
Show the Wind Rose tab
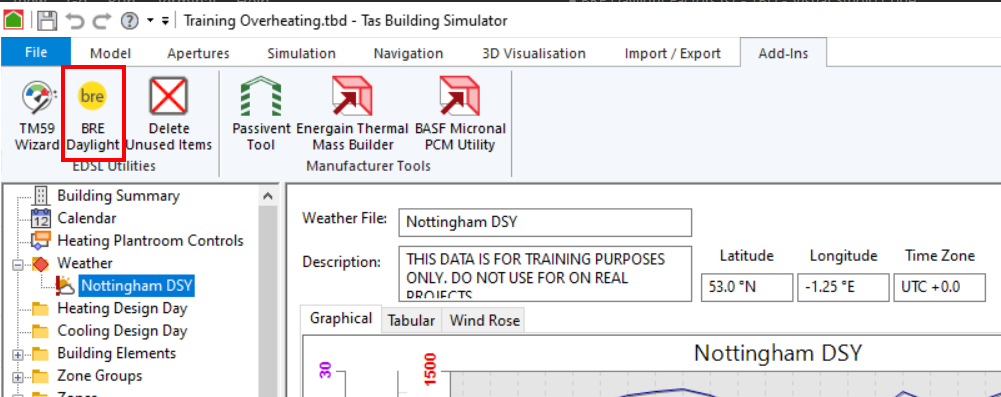485,320
